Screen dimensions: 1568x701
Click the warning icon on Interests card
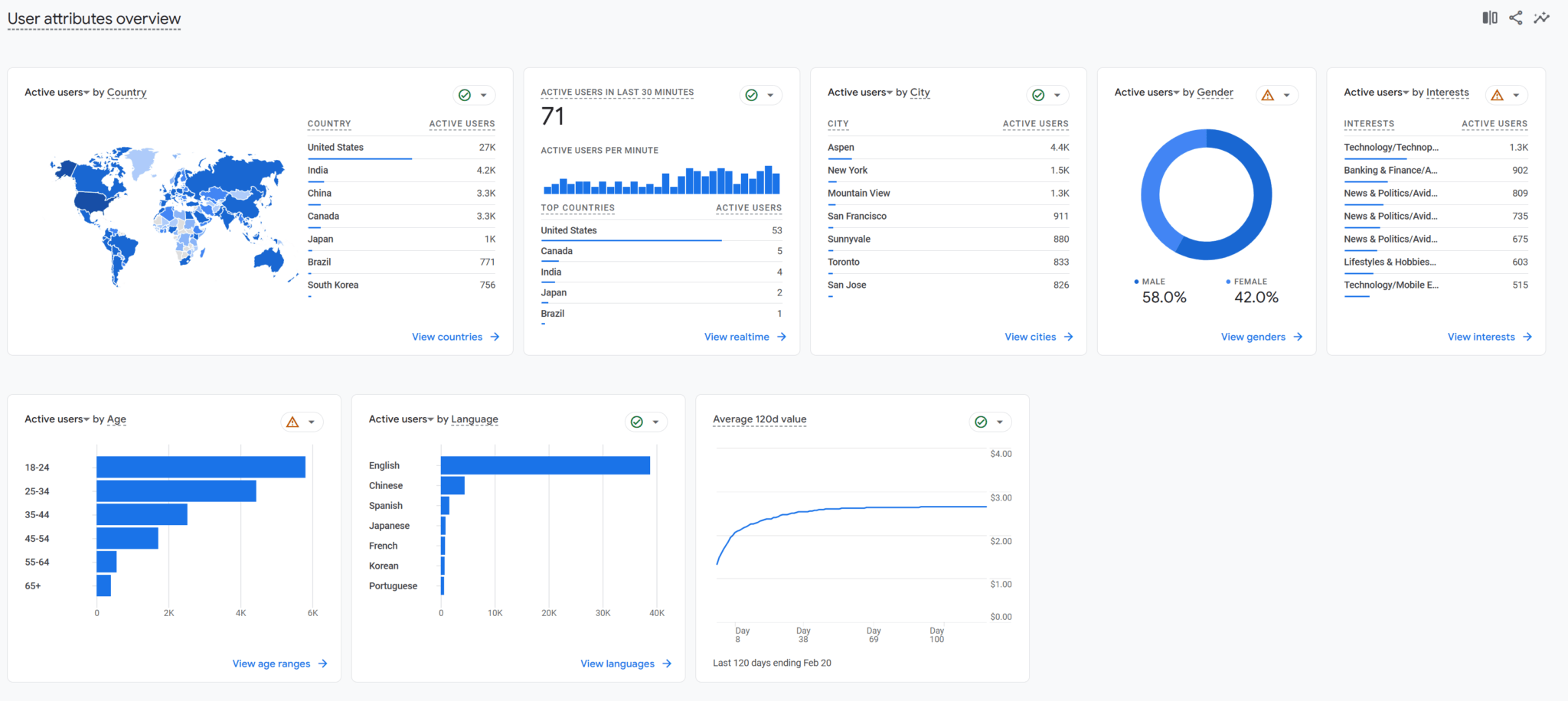click(1497, 95)
